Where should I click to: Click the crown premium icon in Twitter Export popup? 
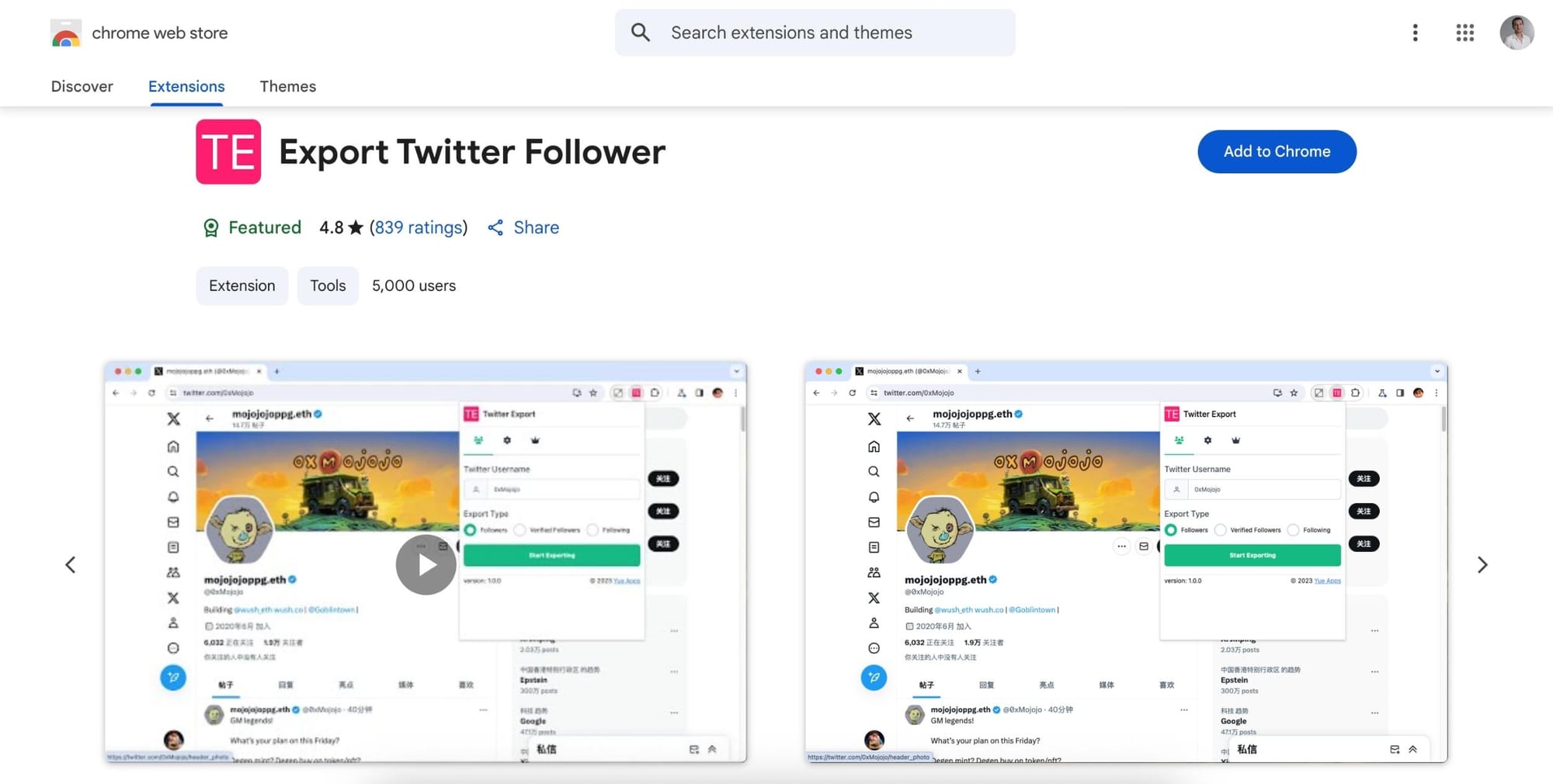(535, 440)
